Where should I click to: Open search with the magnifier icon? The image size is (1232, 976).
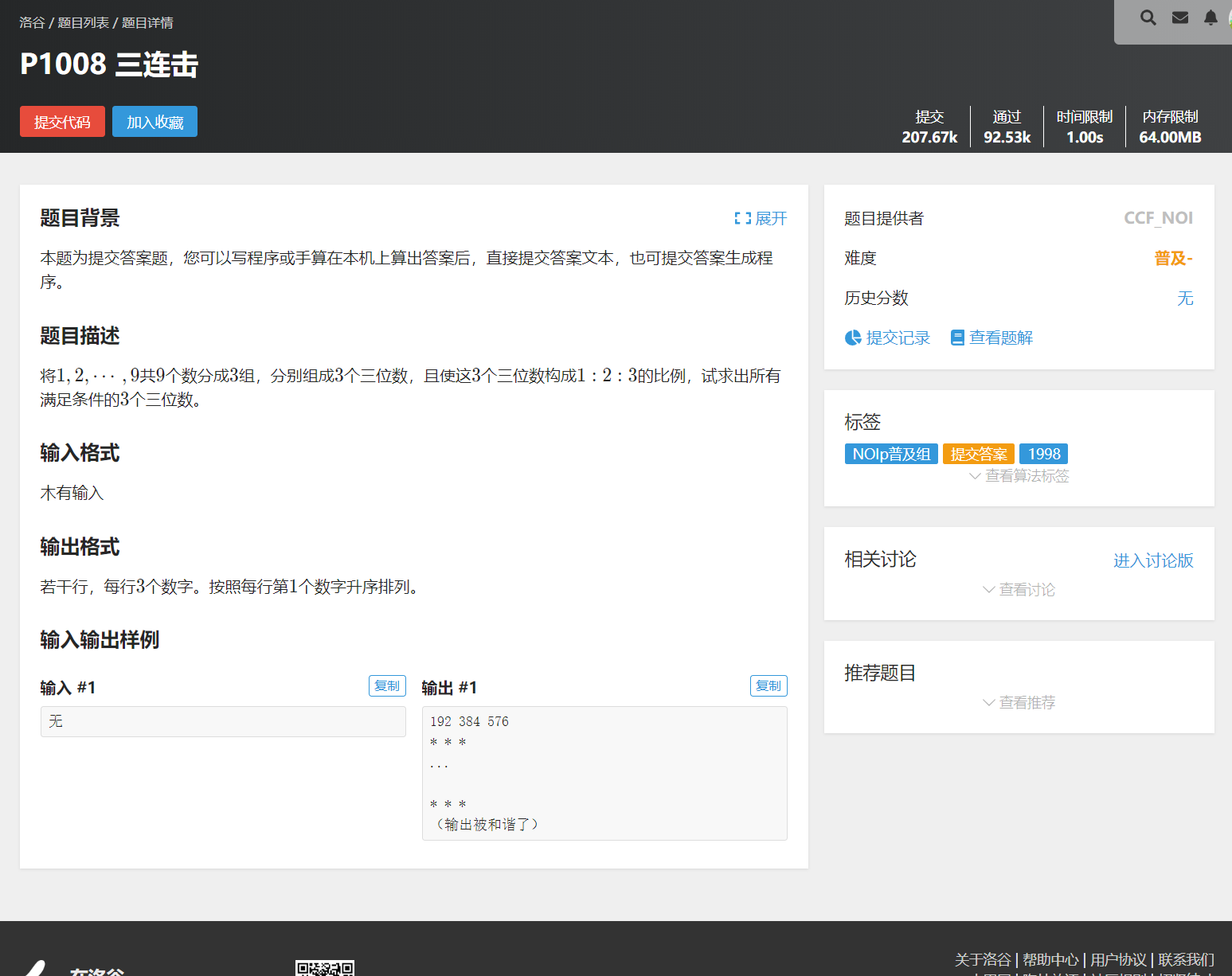pyautogui.click(x=1148, y=17)
